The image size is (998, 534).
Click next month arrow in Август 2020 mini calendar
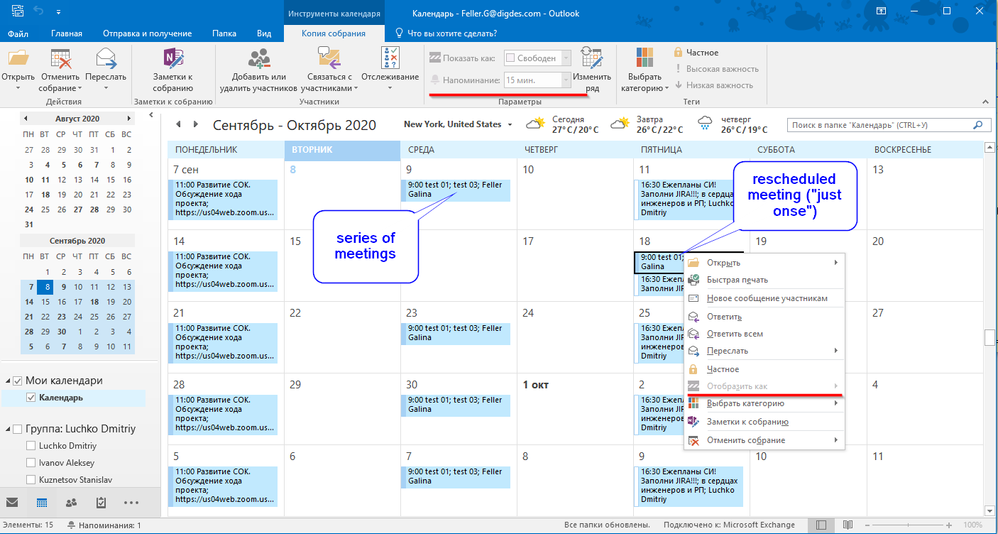point(129,118)
